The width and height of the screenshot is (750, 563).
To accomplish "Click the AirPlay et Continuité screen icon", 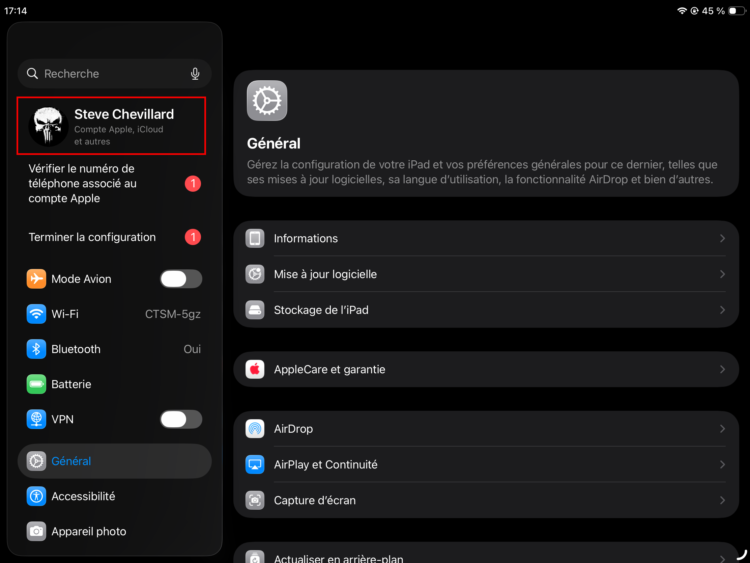I will [255, 464].
